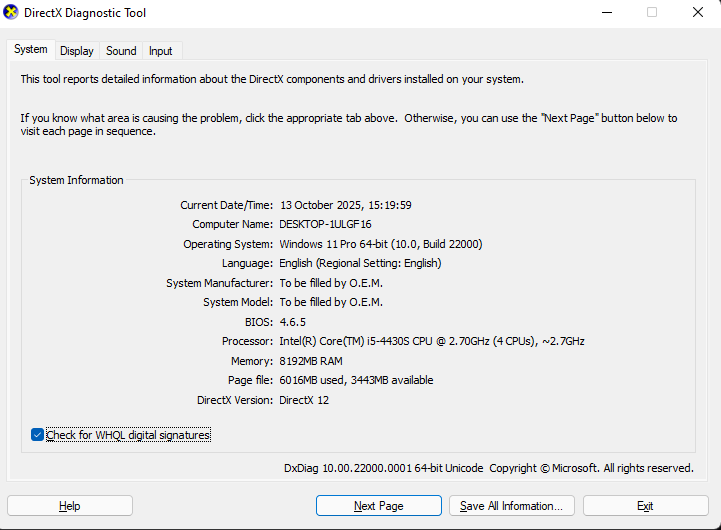This screenshot has height=530, width=721.
Task: Click Save All Information button
Action: [x=512, y=506]
